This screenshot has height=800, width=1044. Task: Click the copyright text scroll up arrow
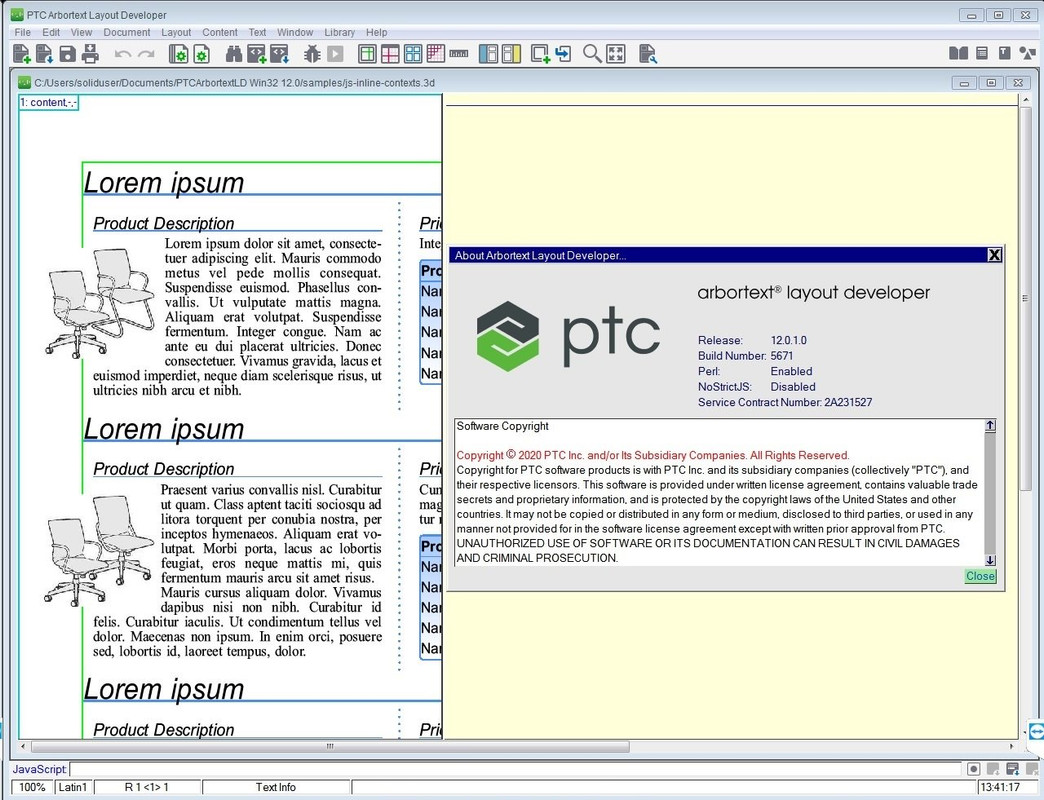(x=990, y=425)
